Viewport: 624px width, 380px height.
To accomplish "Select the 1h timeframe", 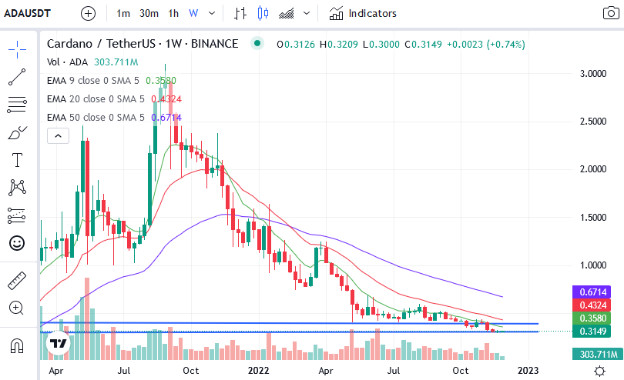I will click(174, 14).
